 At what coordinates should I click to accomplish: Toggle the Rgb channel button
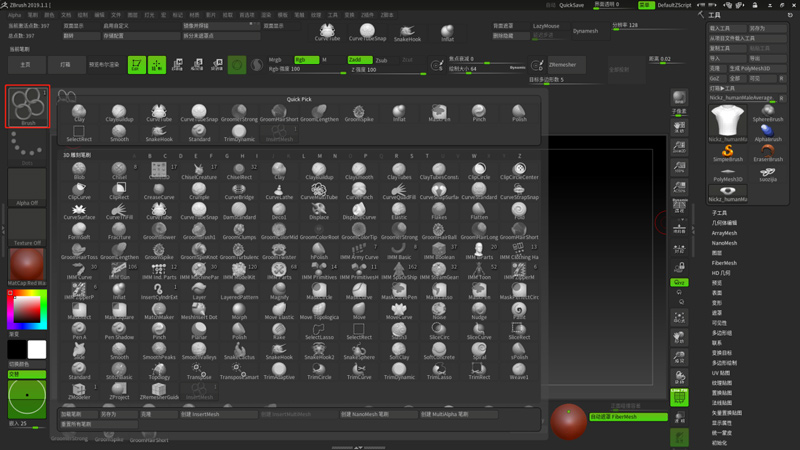coord(304,60)
